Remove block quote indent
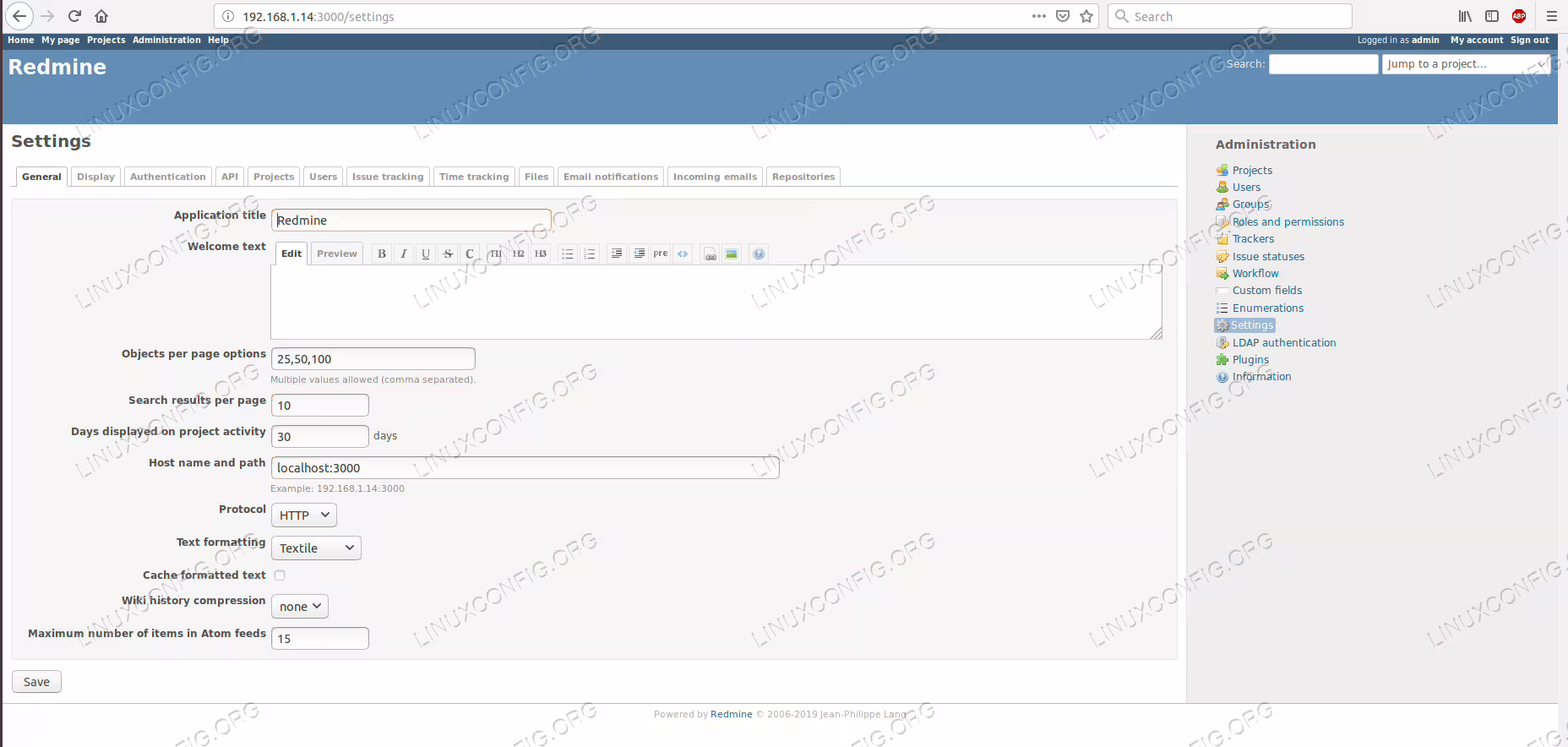 click(639, 254)
